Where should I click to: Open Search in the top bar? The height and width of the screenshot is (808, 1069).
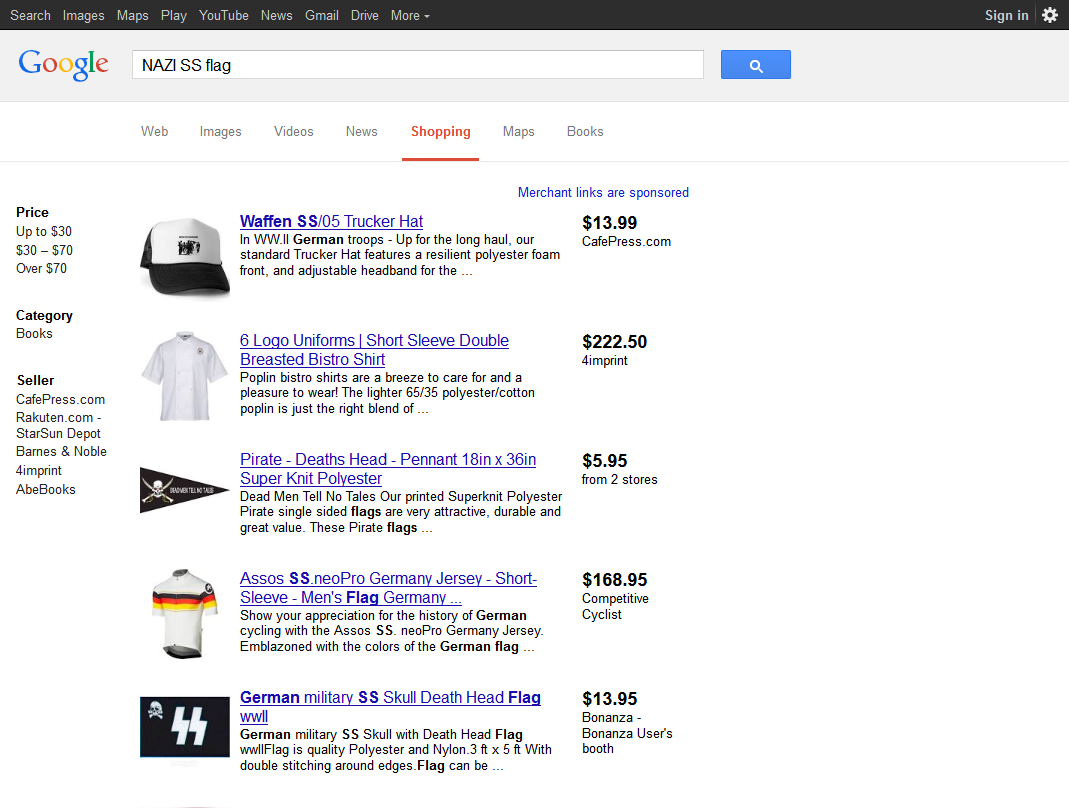point(31,15)
